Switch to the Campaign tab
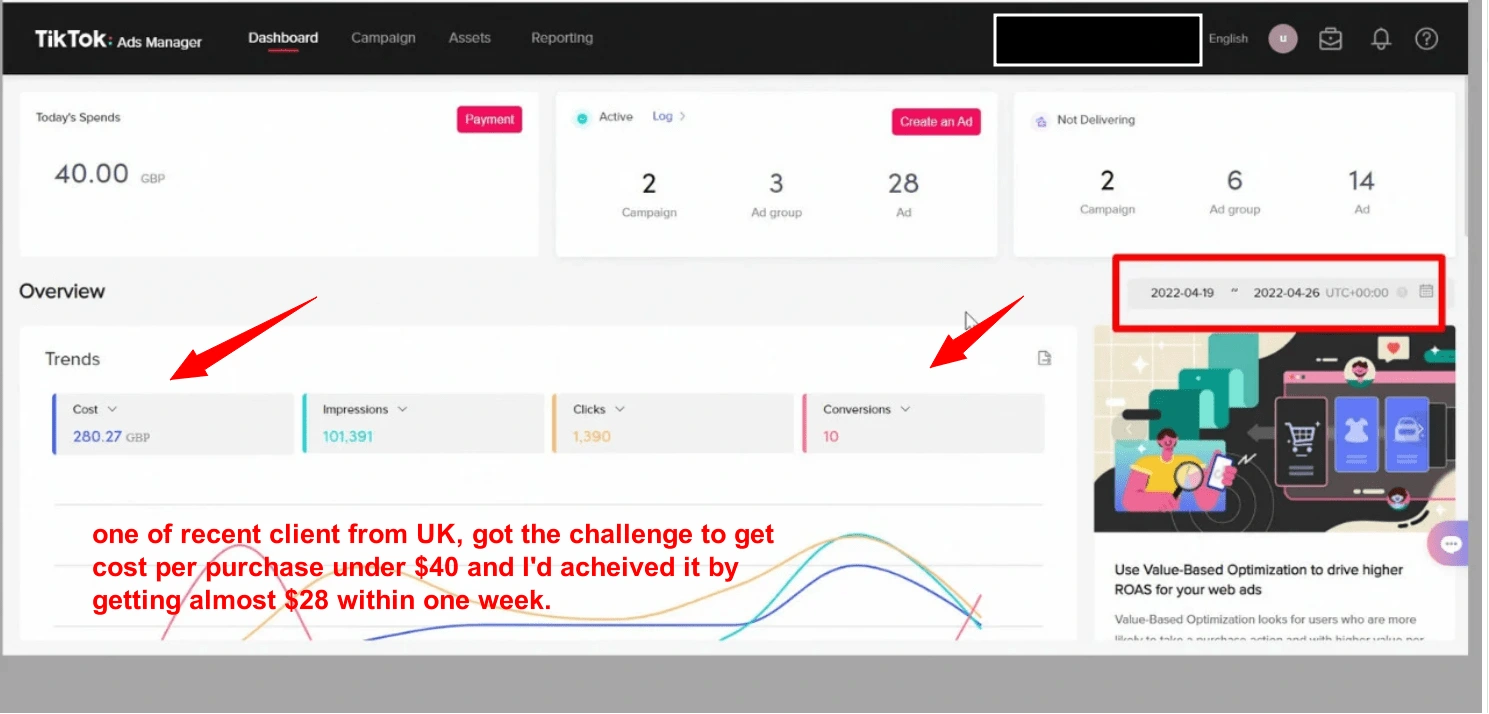This screenshot has height=714, width=1489. (x=383, y=38)
